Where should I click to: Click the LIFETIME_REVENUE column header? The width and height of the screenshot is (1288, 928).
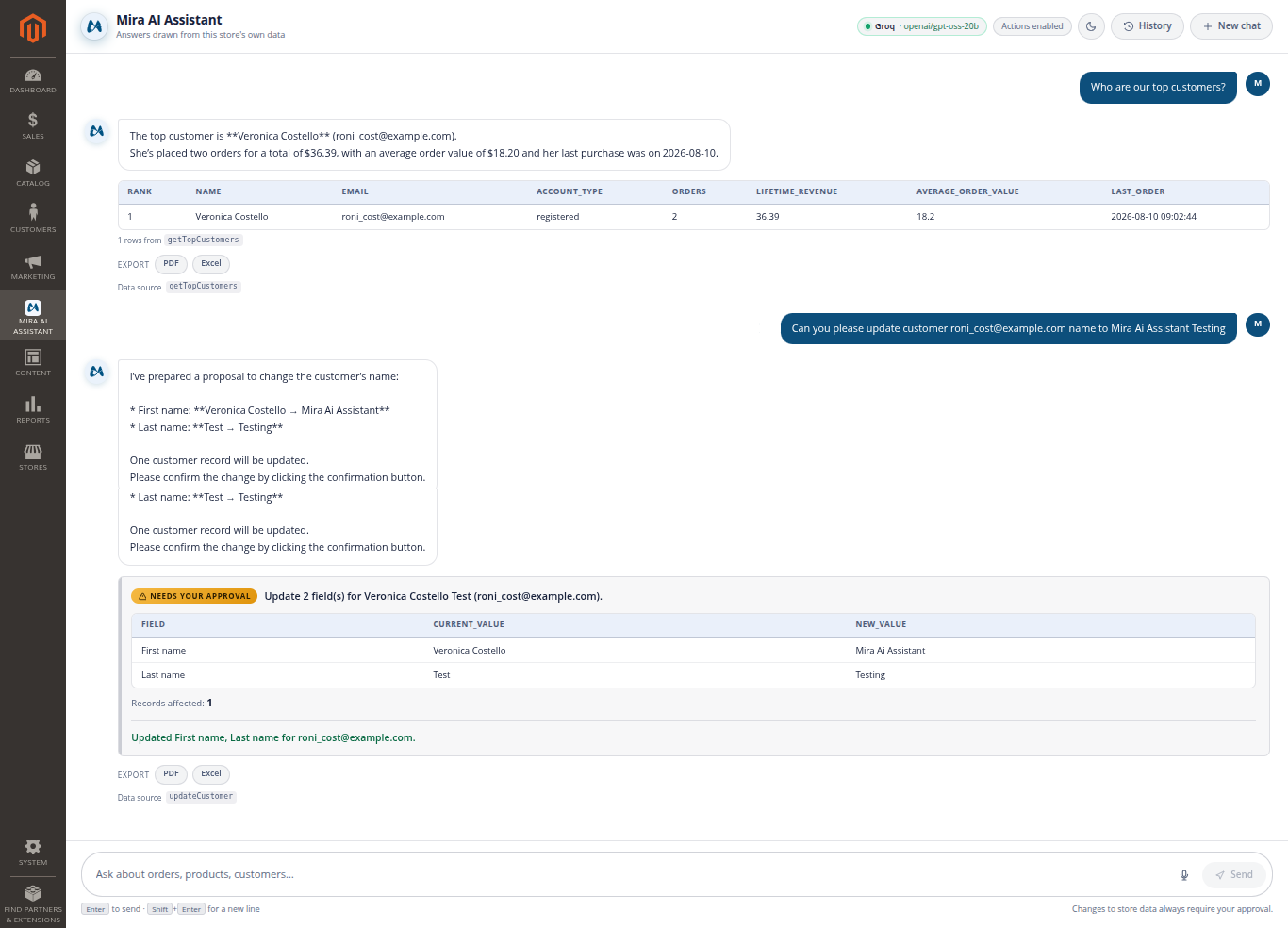pyautogui.click(x=797, y=191)
